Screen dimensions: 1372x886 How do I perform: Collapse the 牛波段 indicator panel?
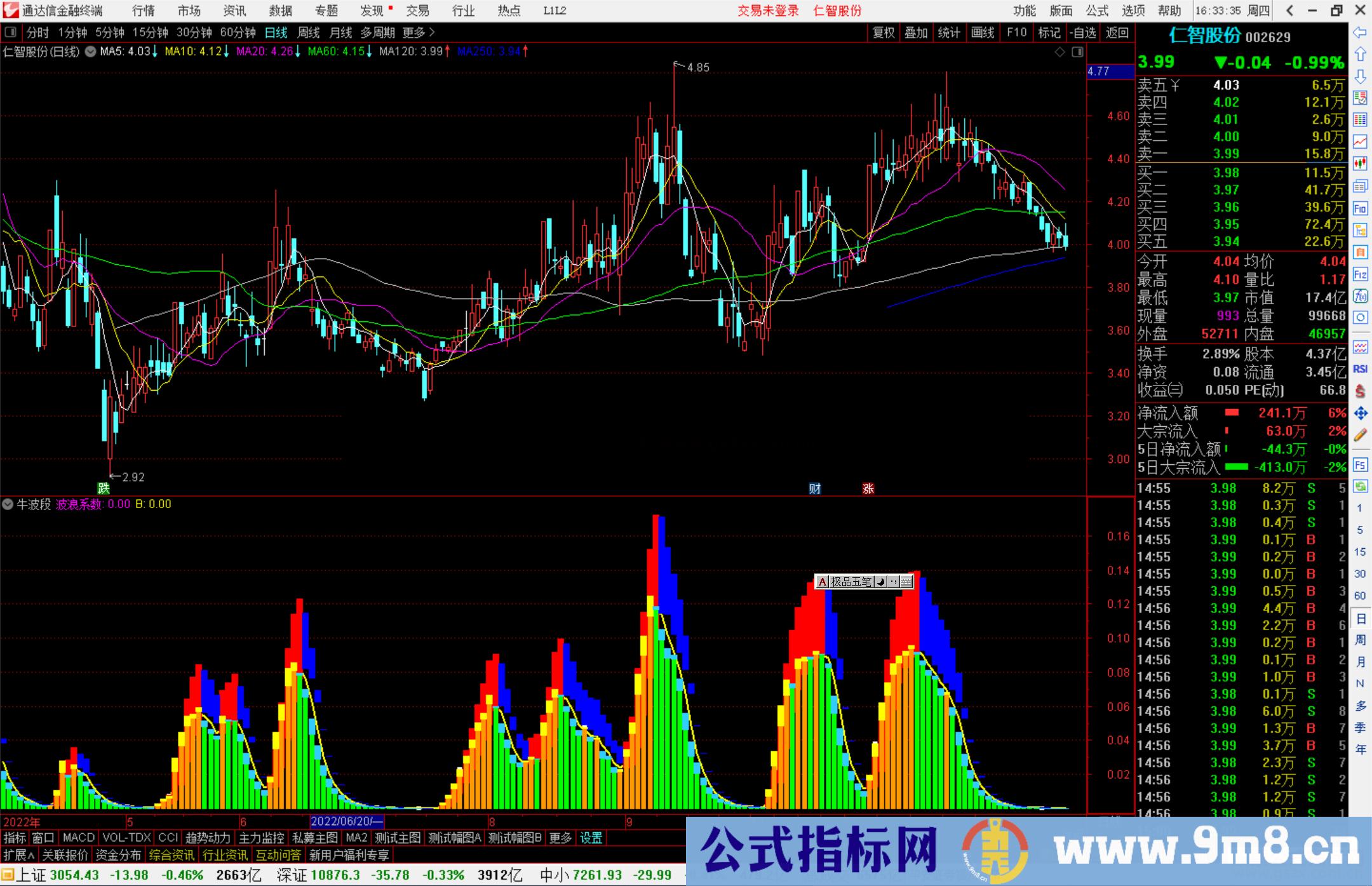coord(8,504)
